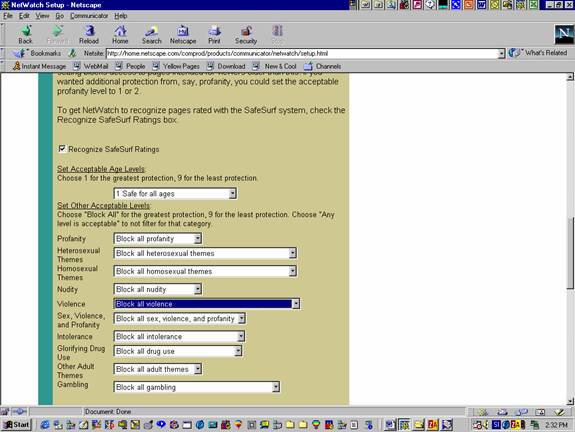This screenshot has width=575, height=432.
Task: Open the Glorifying Drug Use dropdown
Action: pos(178,351)
